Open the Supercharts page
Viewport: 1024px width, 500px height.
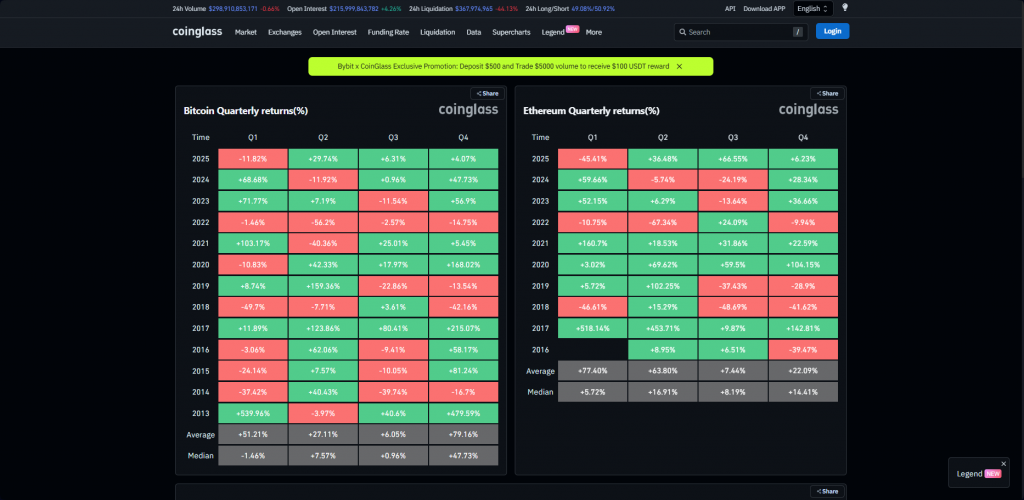point(511,32)
